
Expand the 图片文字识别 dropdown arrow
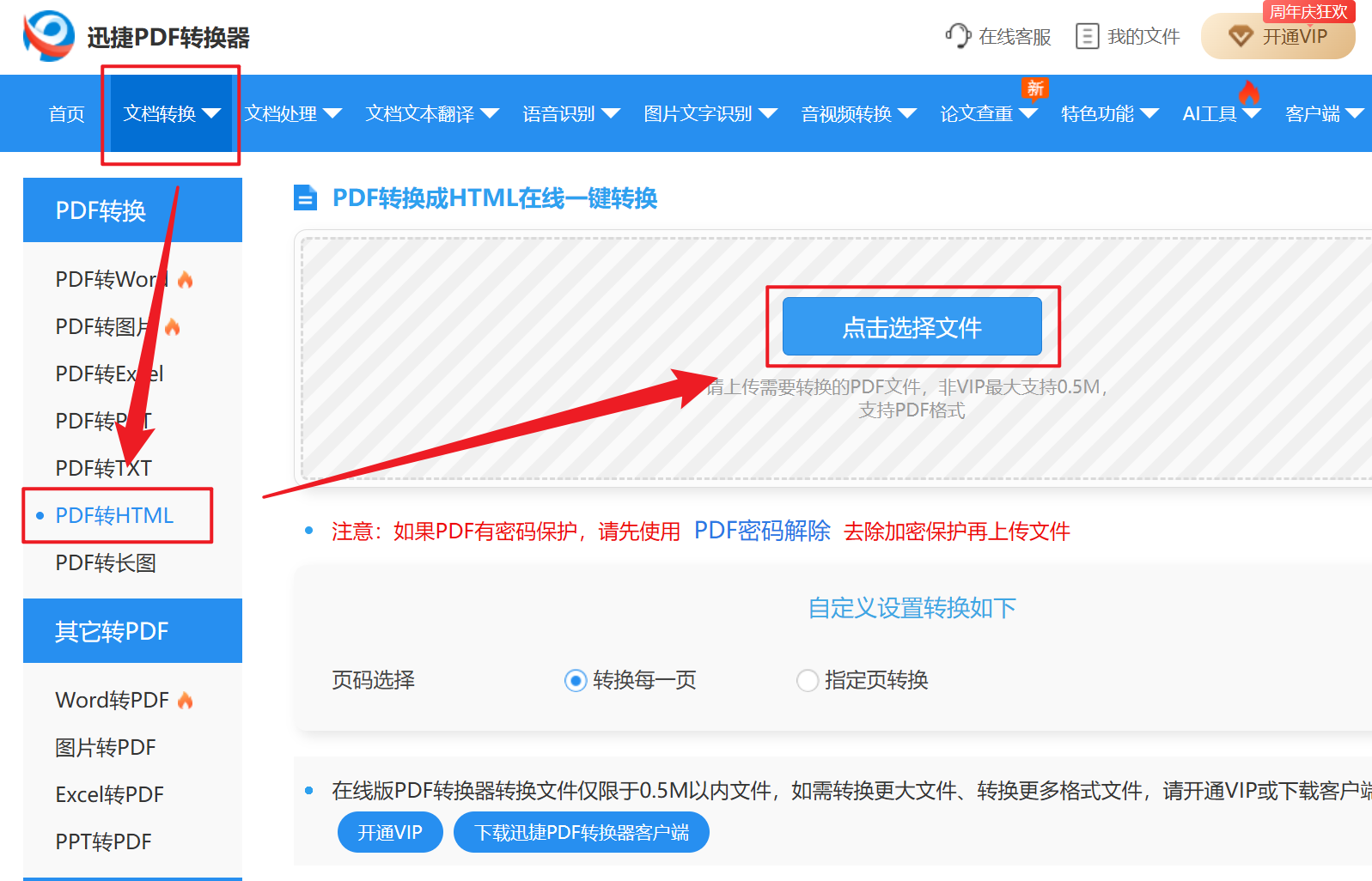[x=768, y=113]
